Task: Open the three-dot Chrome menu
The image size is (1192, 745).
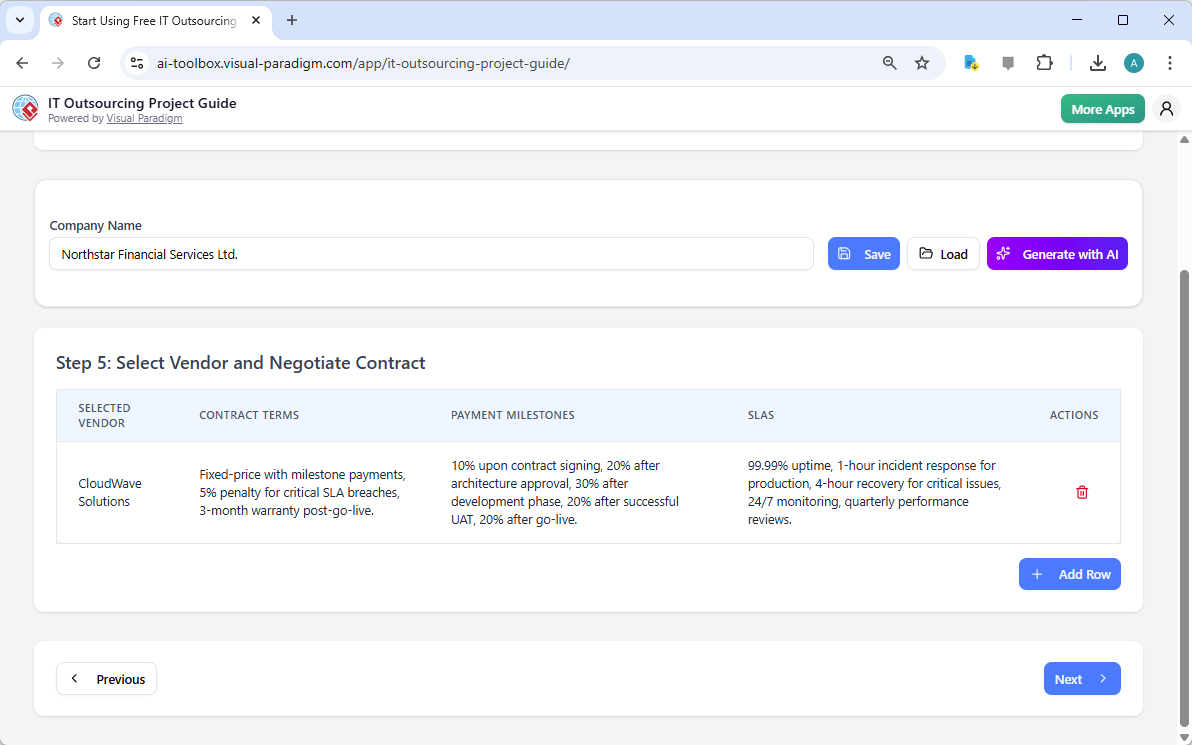Action: (x=1170, y=62)
